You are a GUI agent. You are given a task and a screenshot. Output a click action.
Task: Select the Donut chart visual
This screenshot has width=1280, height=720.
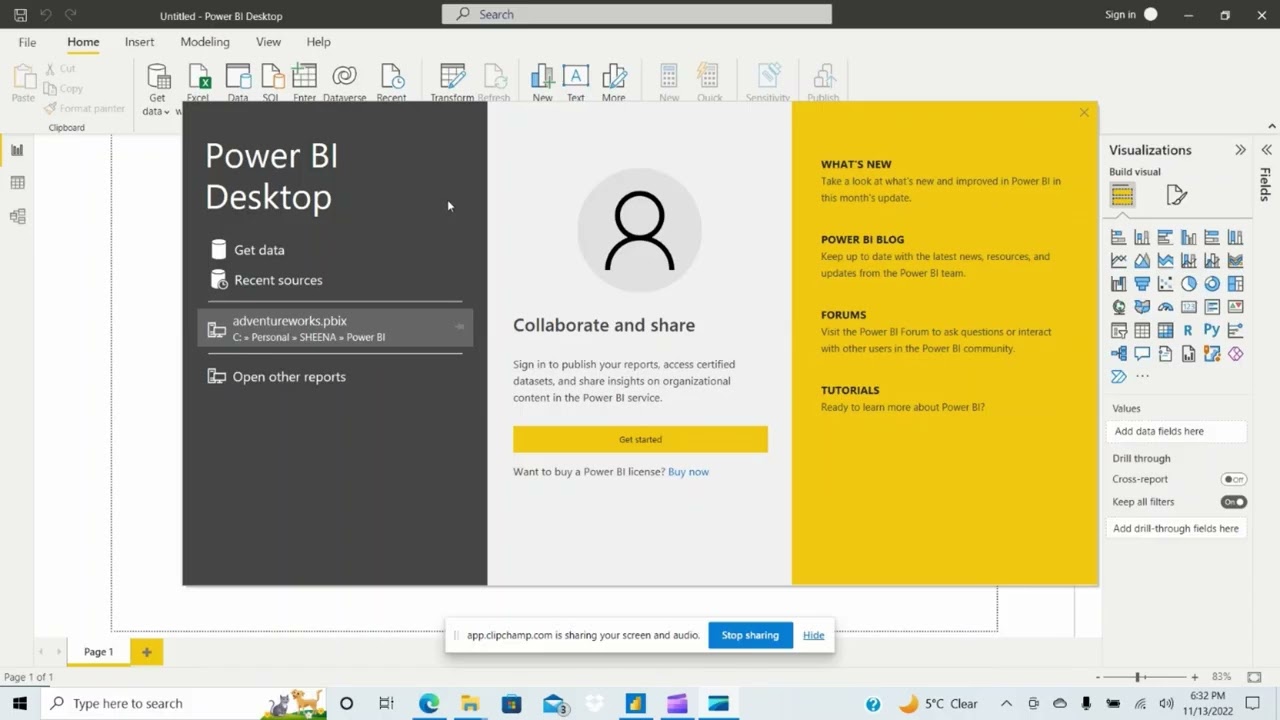(1212, 284)
